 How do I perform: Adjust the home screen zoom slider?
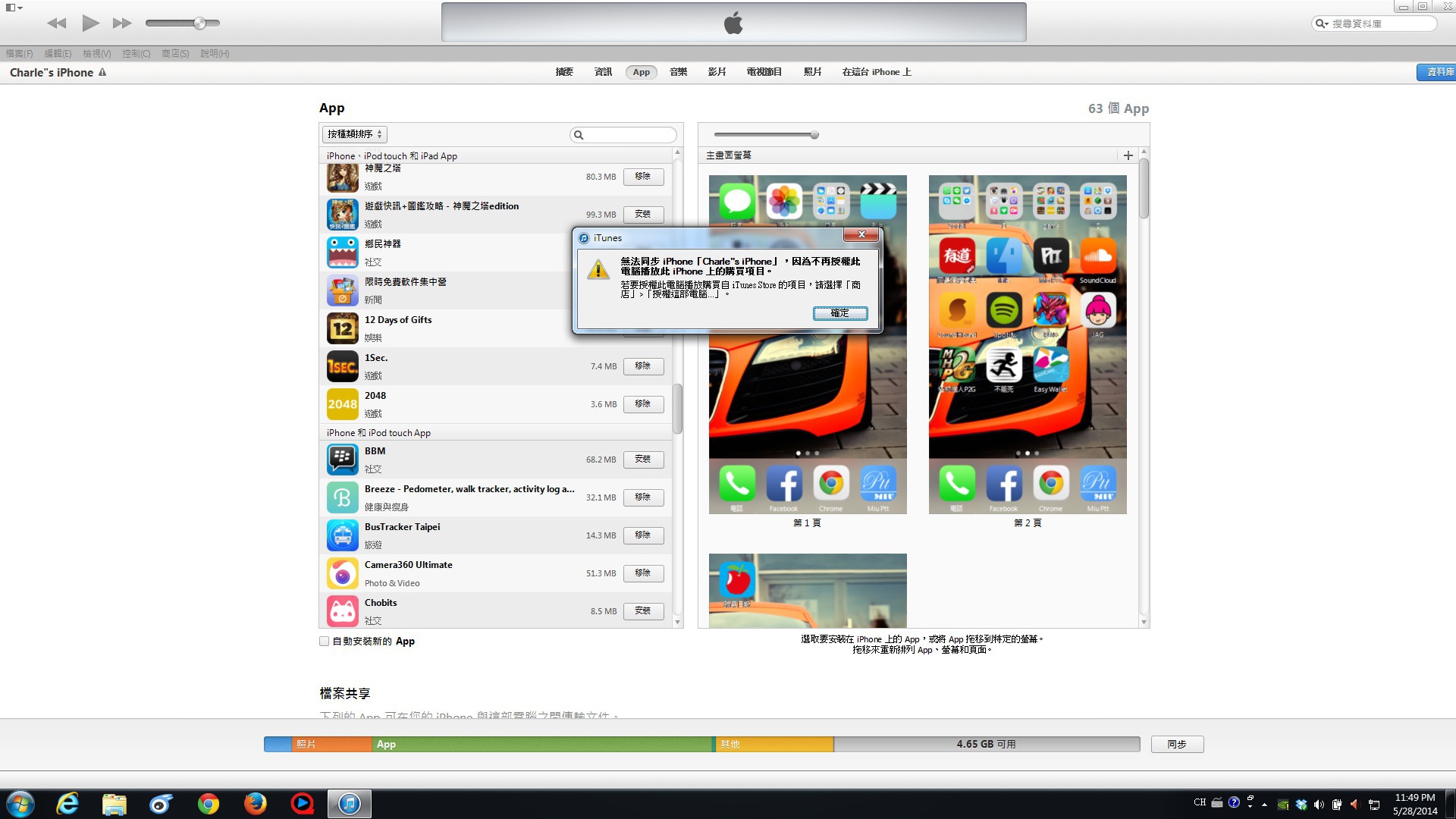(x=814, y=135)
